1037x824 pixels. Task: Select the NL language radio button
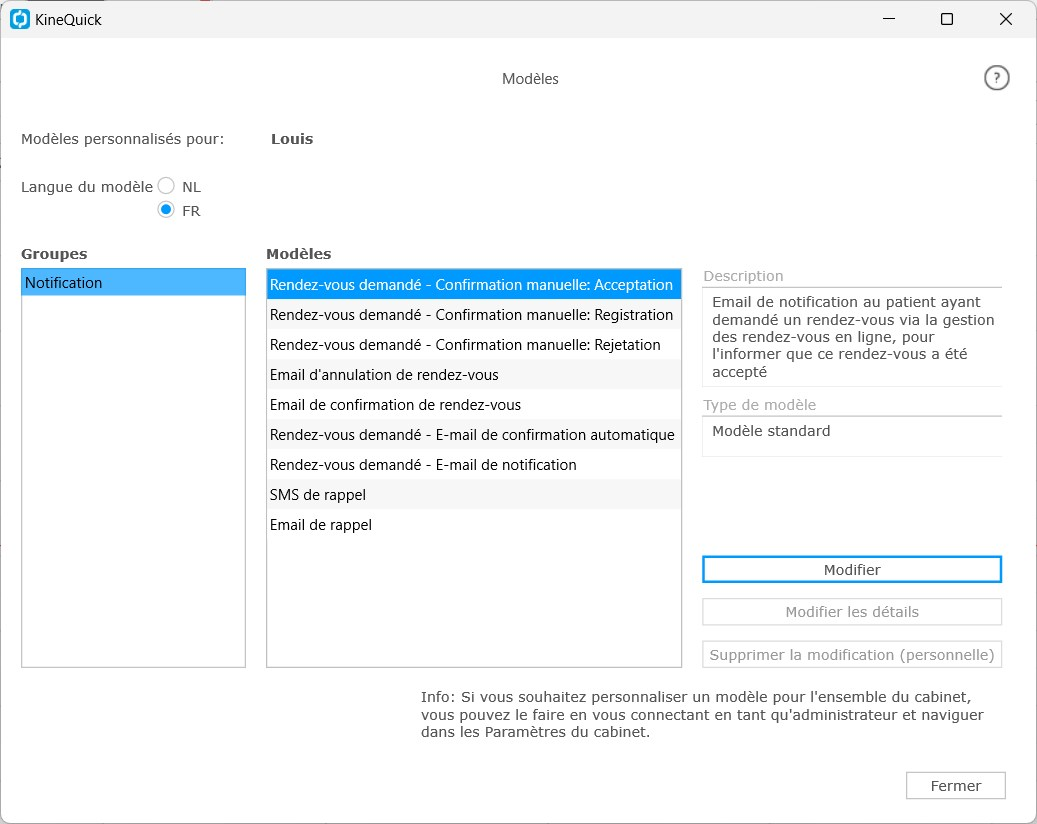click(x=166, y=186)
